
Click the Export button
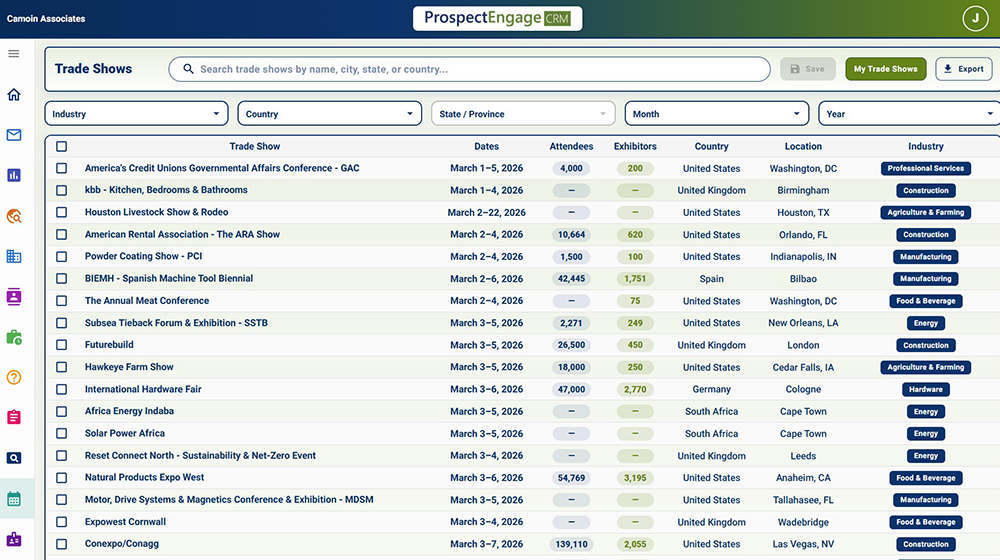pyautogui.click(x=963, y=69)
